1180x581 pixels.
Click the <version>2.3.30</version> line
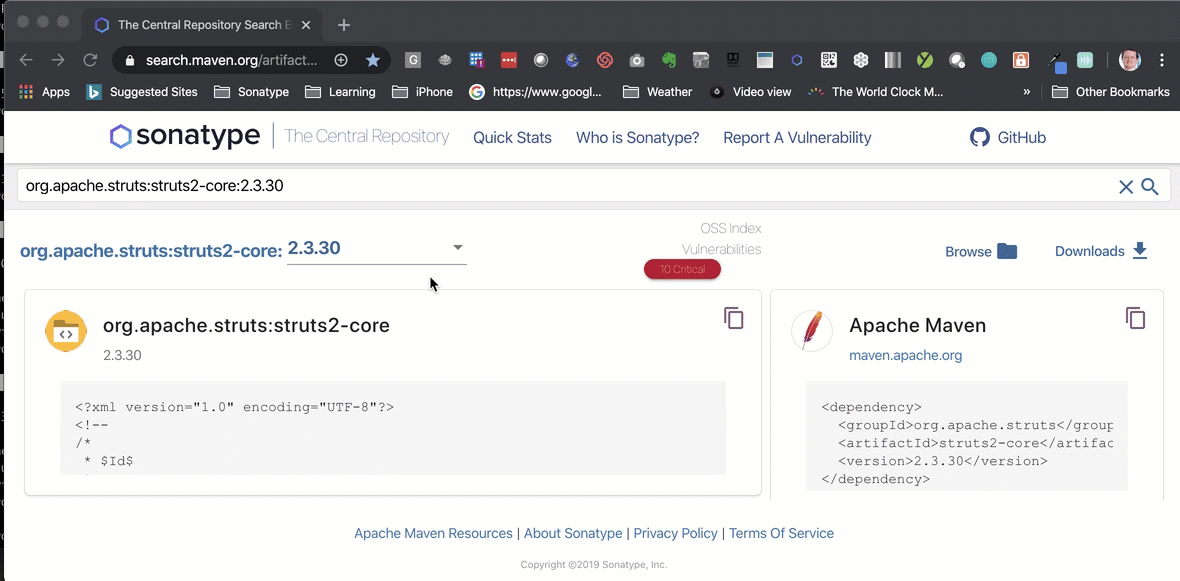942,461
